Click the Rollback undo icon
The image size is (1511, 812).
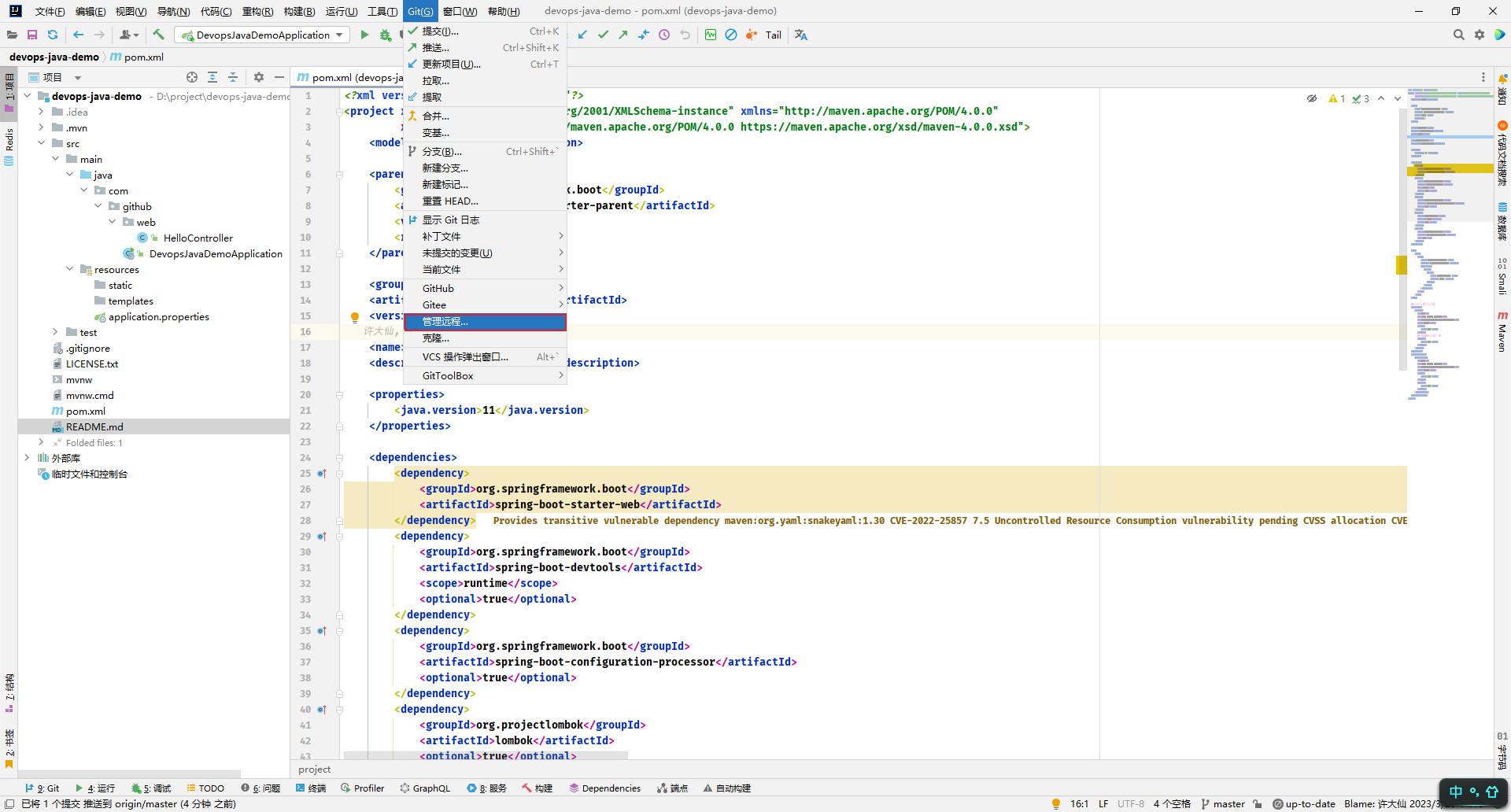(x=685, y=35)
